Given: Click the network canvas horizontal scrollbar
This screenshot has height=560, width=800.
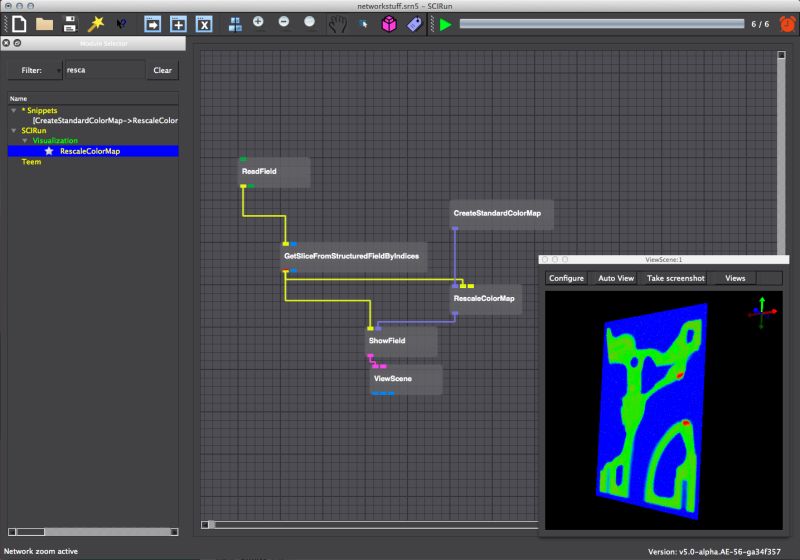Looking at the screenshot, I should tap(370, 524).
